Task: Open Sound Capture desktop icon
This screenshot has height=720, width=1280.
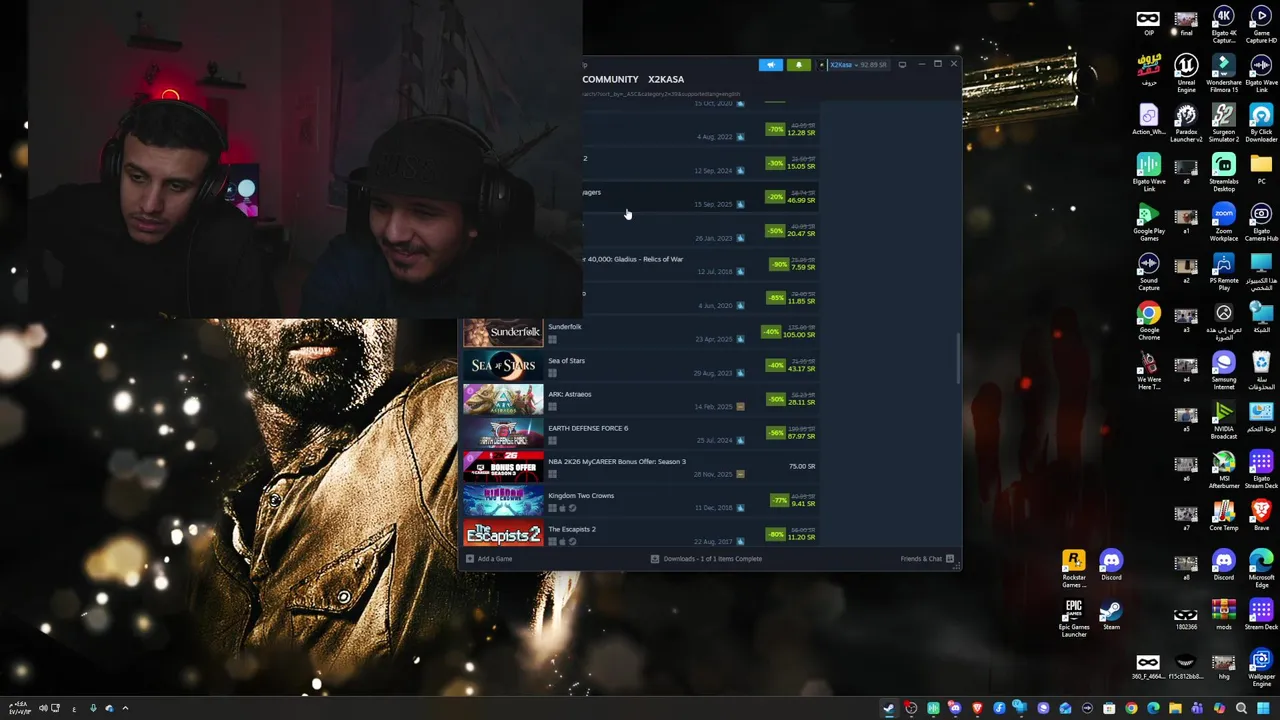Action: [1148, 271]
